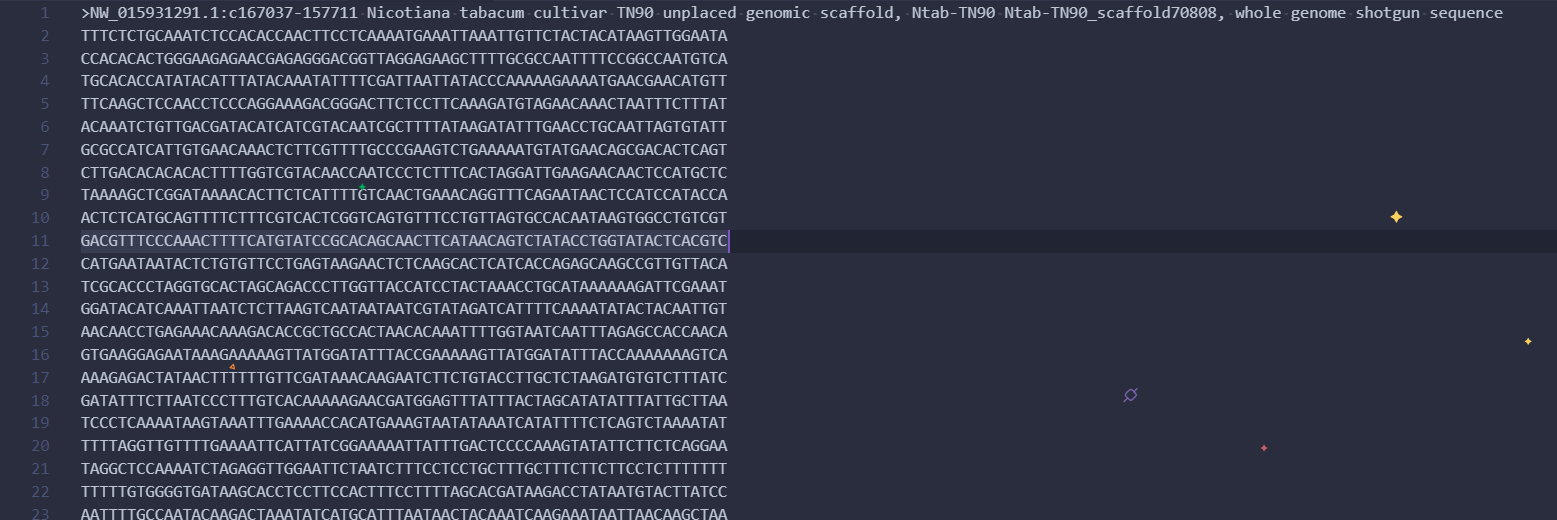The image size is (1557, 520).
Task: Place cursor in highlighted line starting GACGTTTCCCAAAC
Action: coord(404,241)
